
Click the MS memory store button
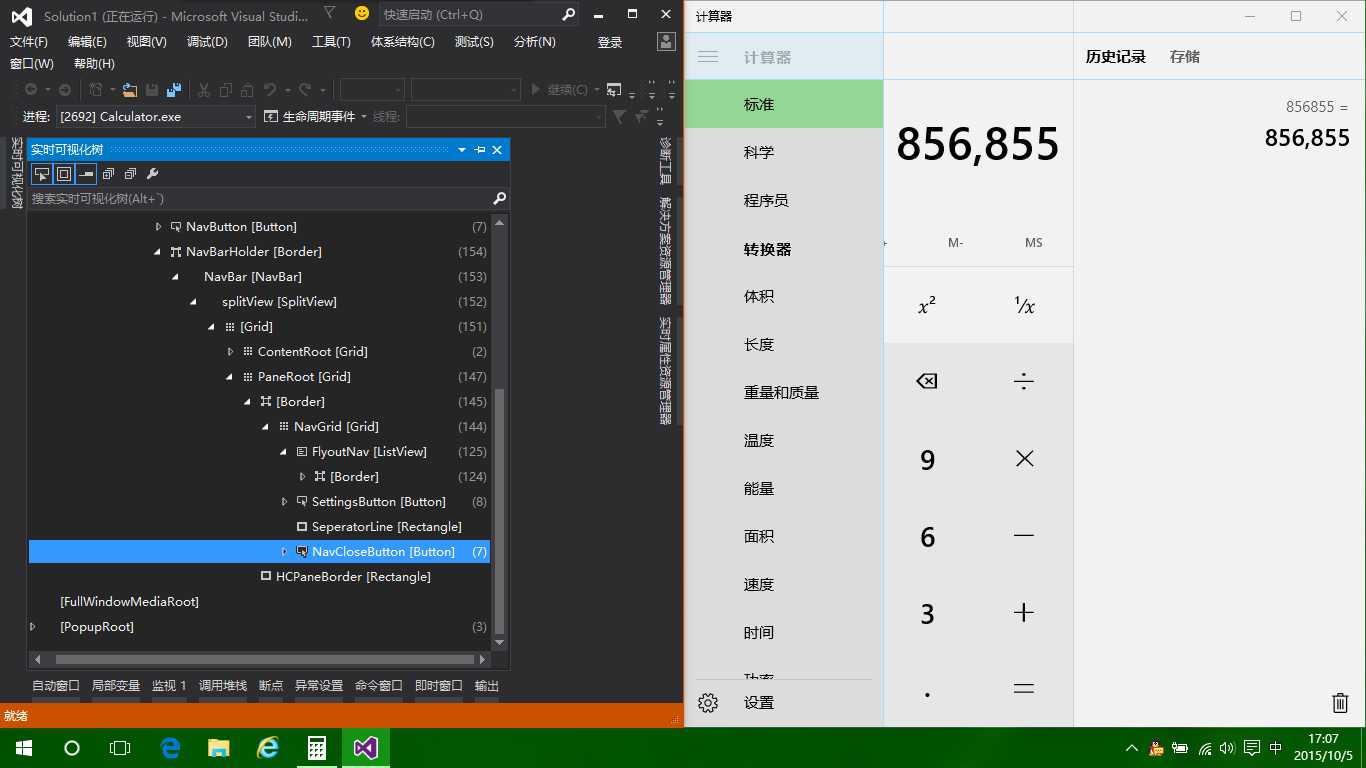[x=1033, y=243]
